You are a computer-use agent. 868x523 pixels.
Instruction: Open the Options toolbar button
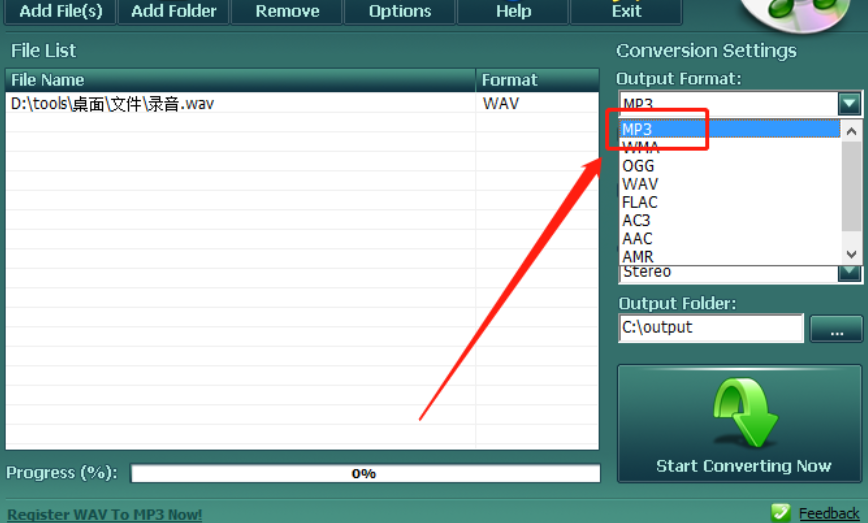point(400,12)
